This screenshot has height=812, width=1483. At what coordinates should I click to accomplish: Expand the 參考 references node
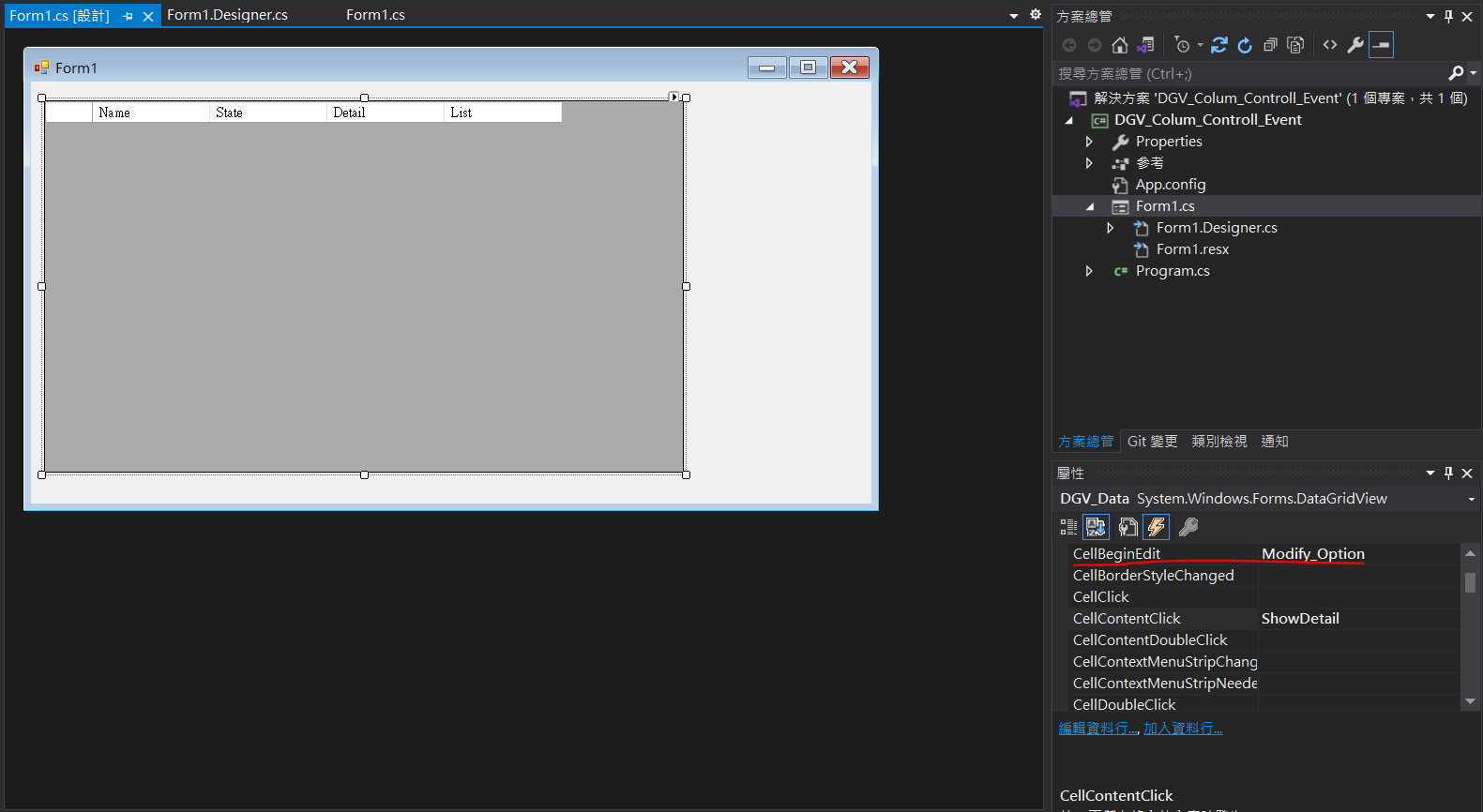point(1089,163)
